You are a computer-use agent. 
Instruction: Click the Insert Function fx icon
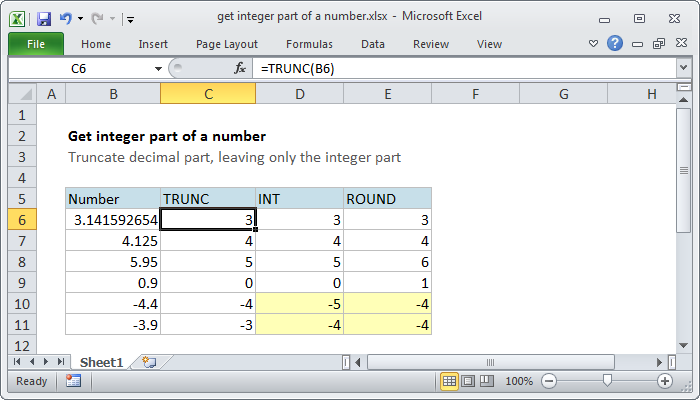(240, 68)
